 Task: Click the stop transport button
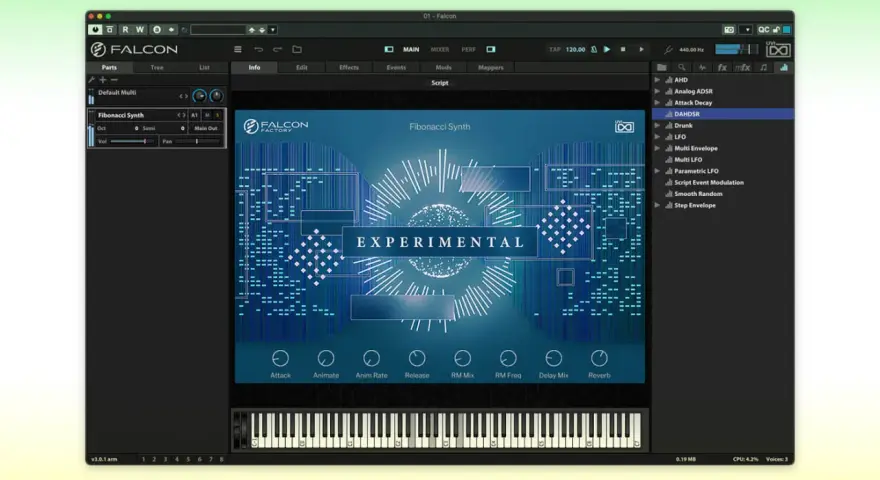pyautogui.click(x=623, y=49)
